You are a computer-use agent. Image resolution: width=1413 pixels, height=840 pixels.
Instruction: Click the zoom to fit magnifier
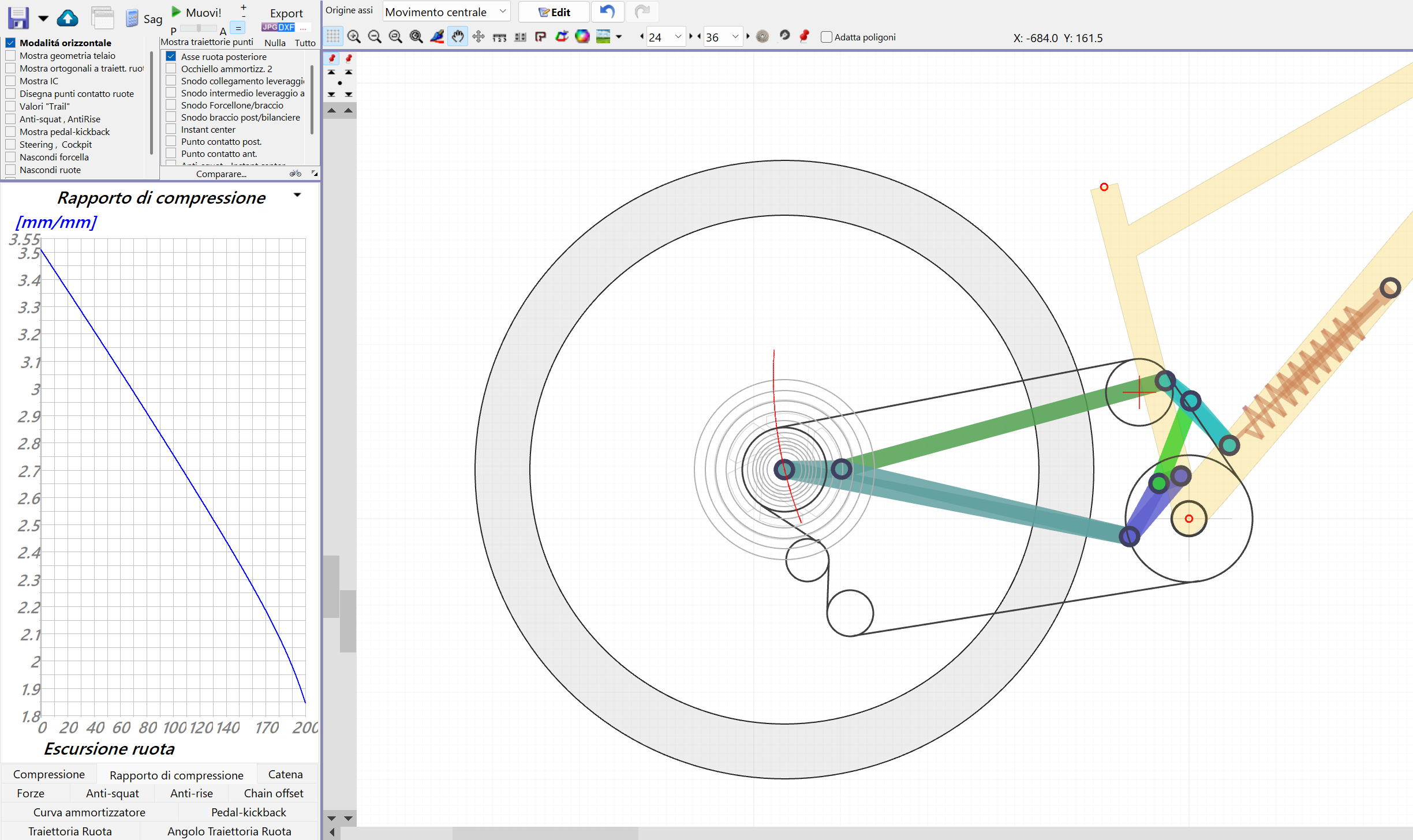395,37
